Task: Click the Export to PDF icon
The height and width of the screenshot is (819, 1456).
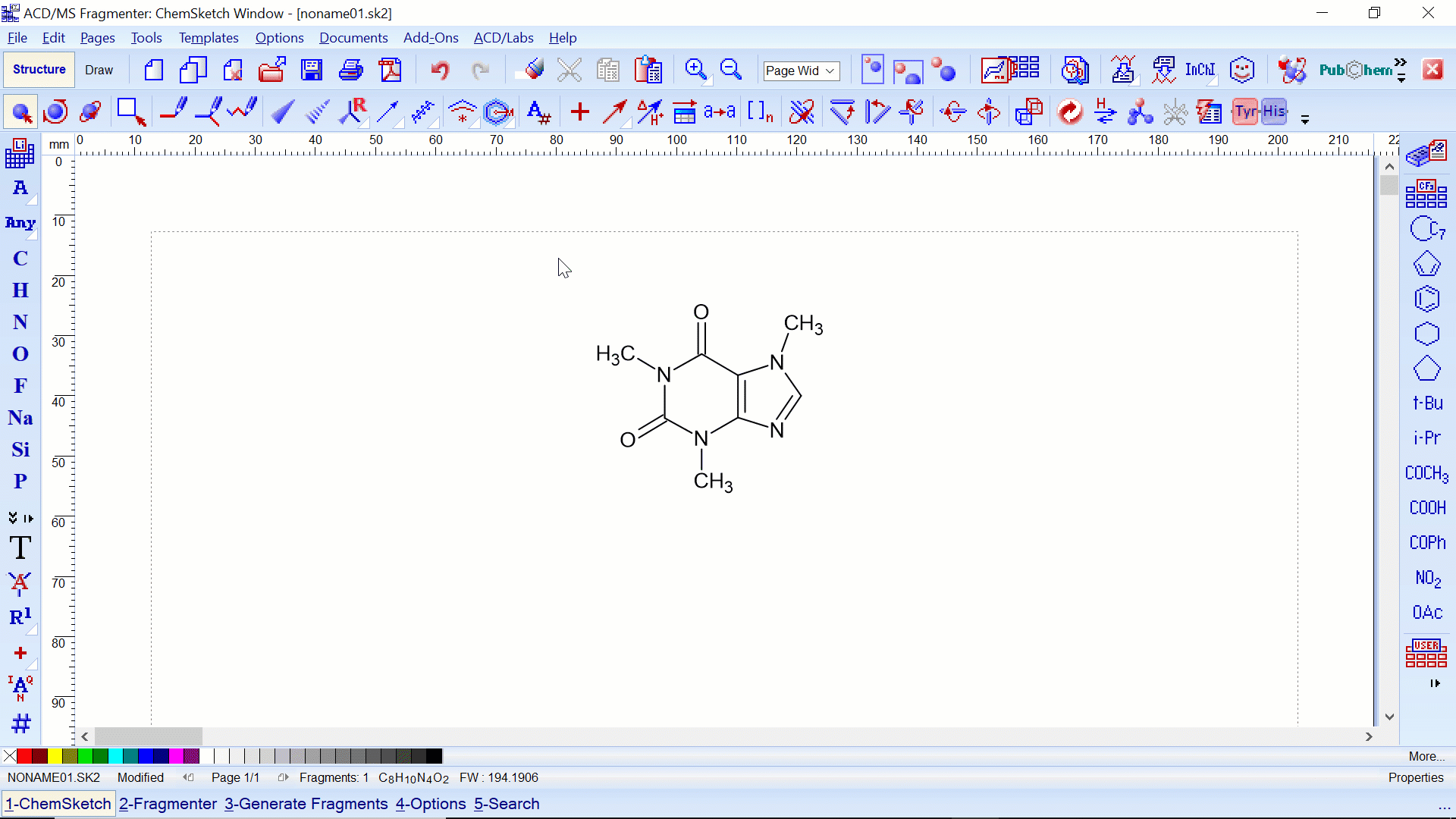Action: coord(391,71)
